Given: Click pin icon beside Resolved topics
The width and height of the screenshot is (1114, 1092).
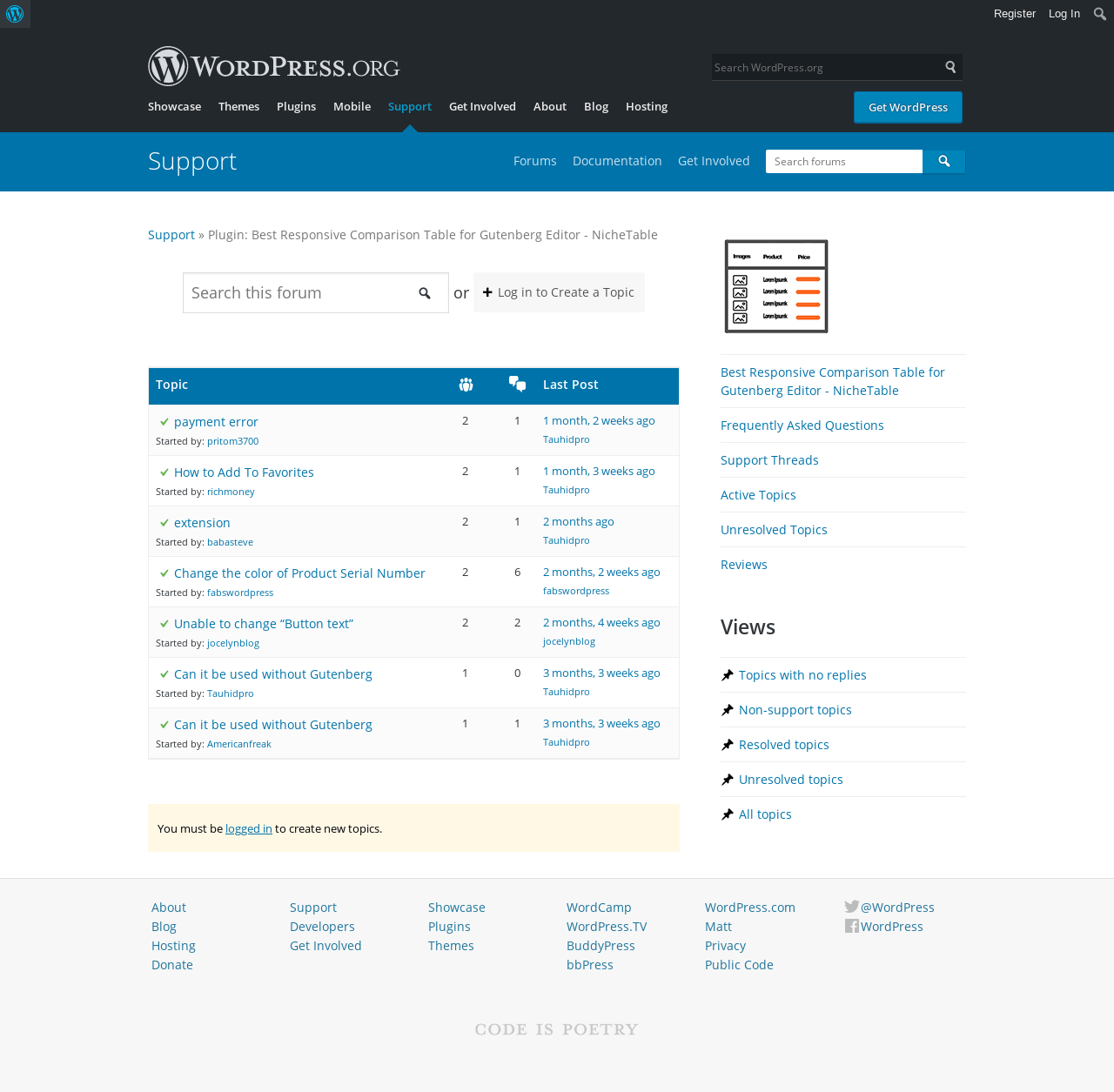Looking at the screenshot, I should tap(728, 745).
